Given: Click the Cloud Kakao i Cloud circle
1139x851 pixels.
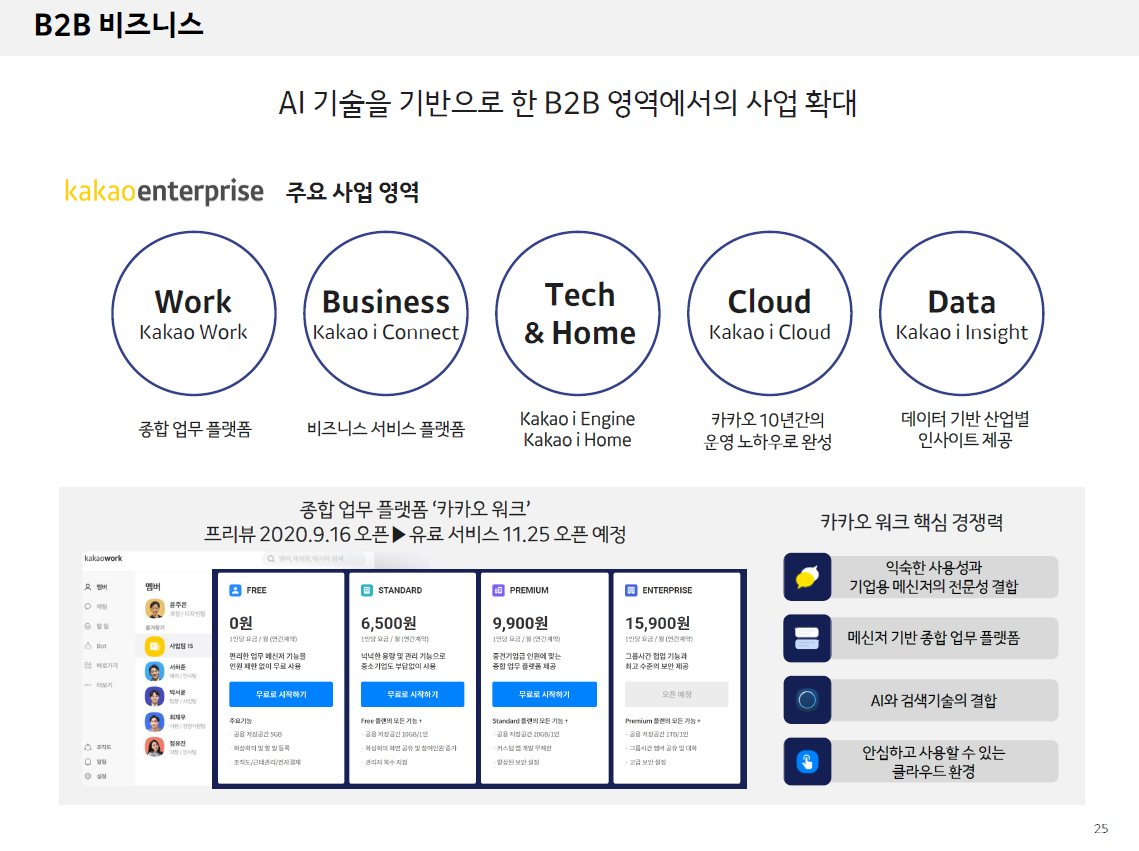Looking at the screenshot, I should pos(770,314).
